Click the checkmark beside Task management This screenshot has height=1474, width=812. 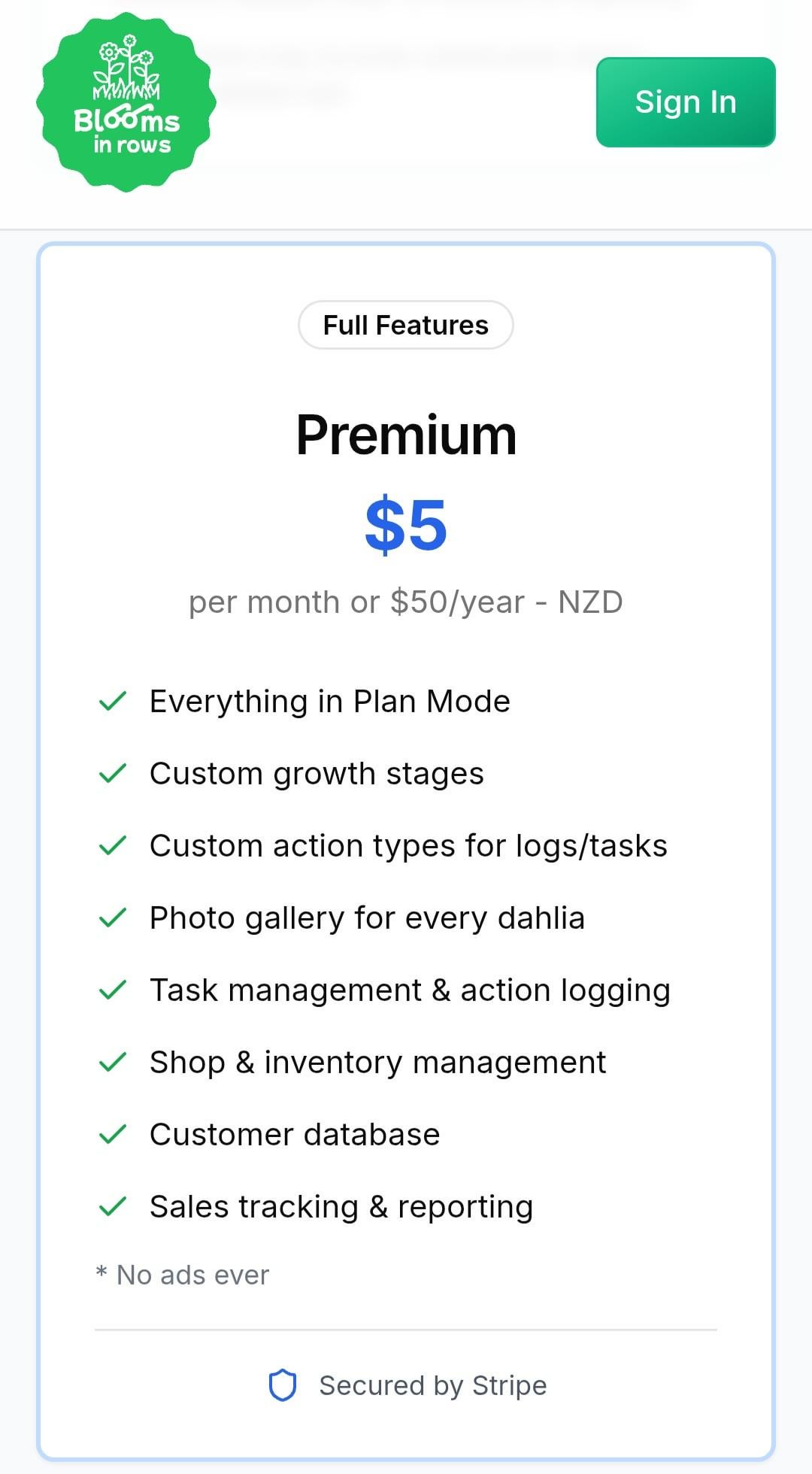click(x=113, y=990)
